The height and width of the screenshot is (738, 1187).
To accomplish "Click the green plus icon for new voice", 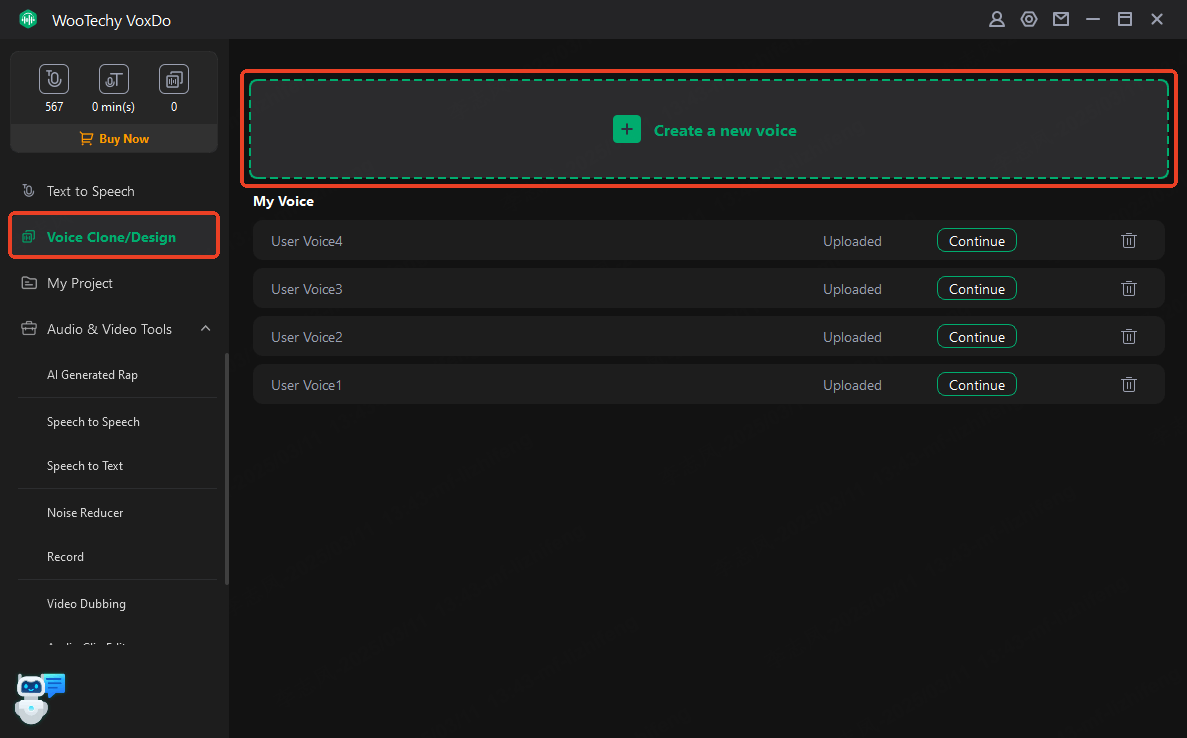I will coord(627,130).
